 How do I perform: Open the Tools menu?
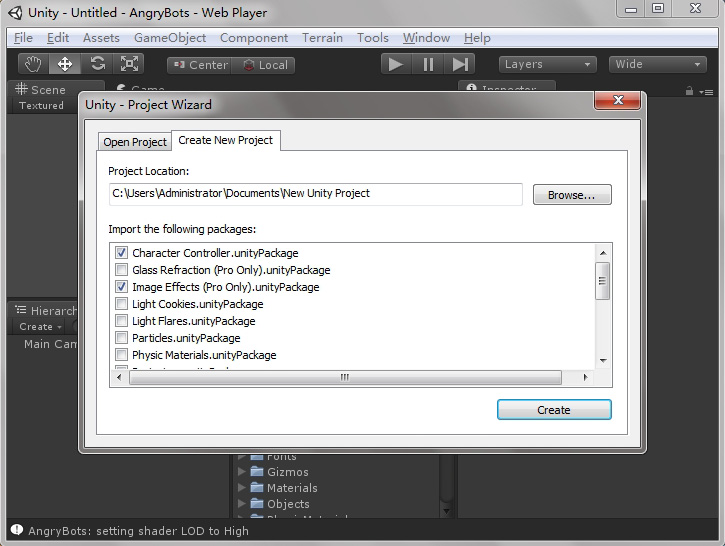click(x=373, y=38)
